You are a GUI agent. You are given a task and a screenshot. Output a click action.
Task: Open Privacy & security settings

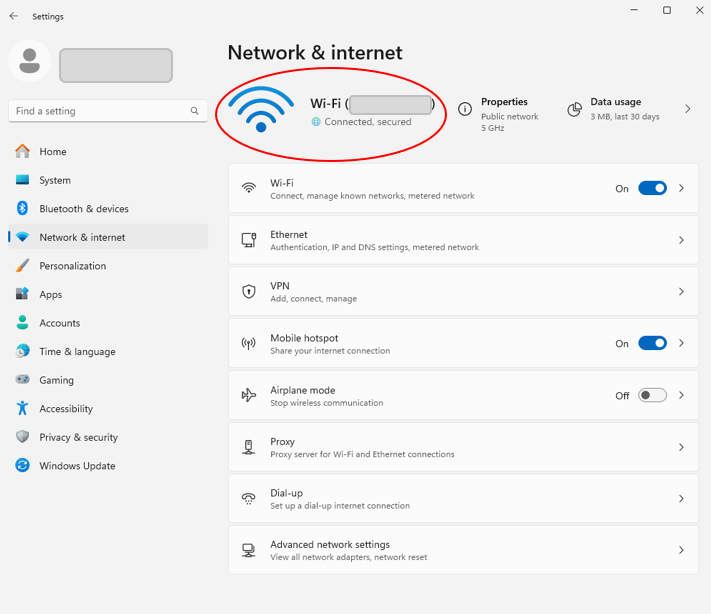[x=79, y=437]
